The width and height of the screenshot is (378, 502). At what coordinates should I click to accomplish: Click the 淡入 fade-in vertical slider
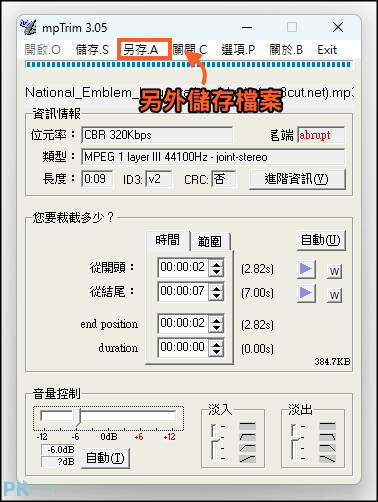(214, 442)
